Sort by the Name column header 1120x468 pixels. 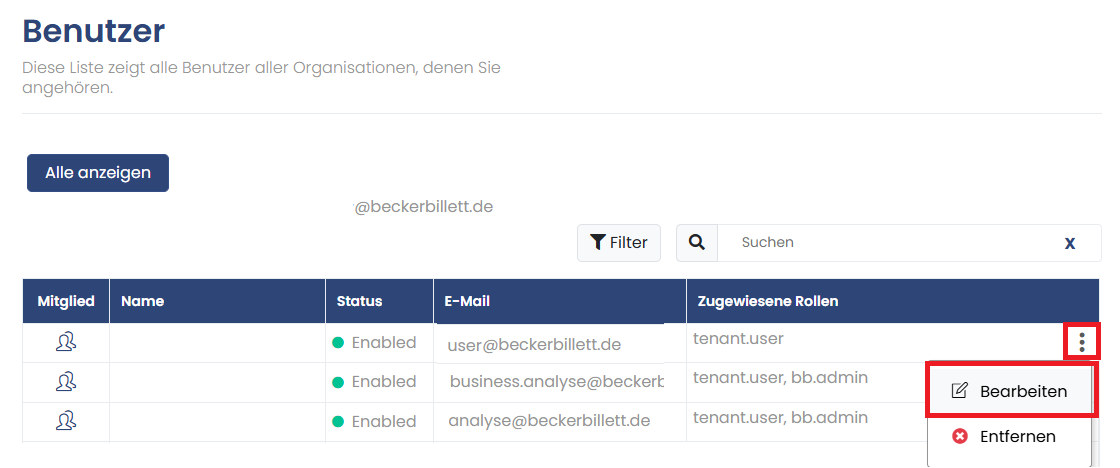pos(143,301)
